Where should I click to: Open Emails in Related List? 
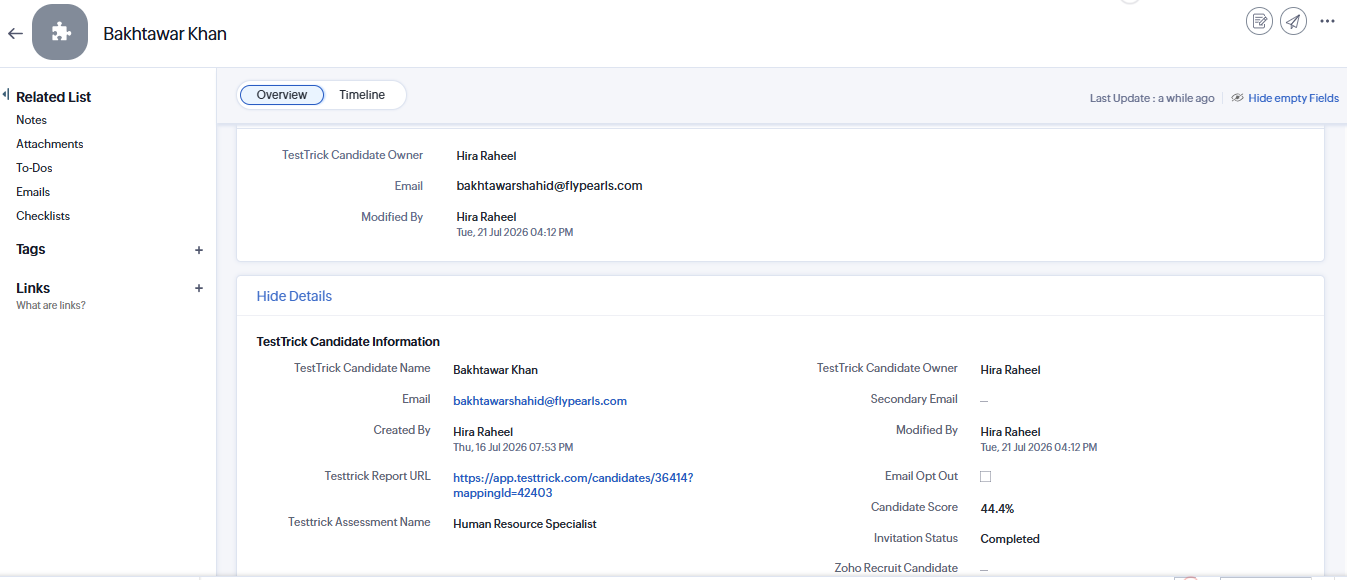point(33,192)
